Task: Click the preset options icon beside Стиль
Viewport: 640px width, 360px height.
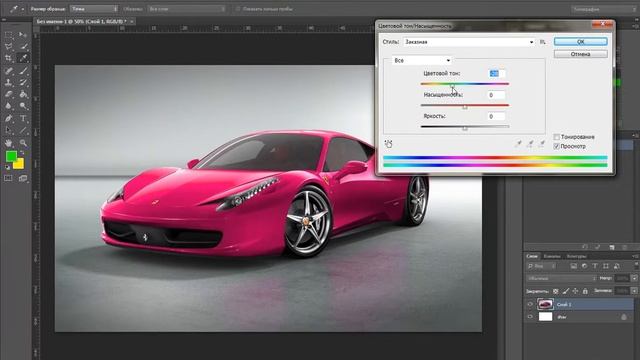Action: point(543,42)
